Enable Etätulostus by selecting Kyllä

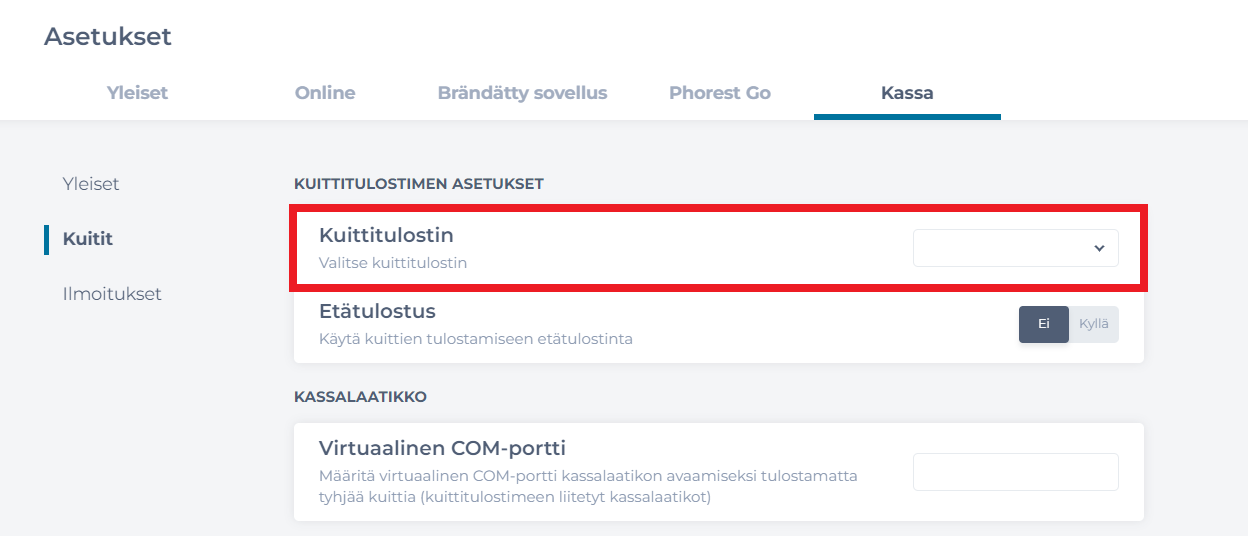(1094, 324)
